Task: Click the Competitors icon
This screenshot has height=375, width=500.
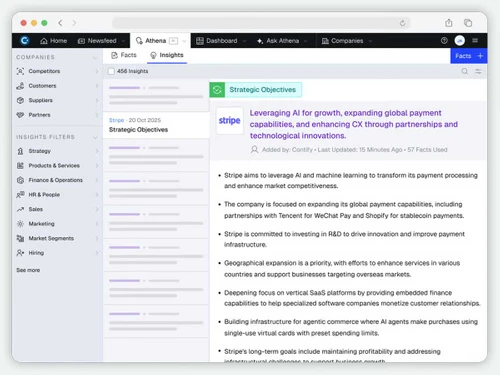Action: (20, 71)
